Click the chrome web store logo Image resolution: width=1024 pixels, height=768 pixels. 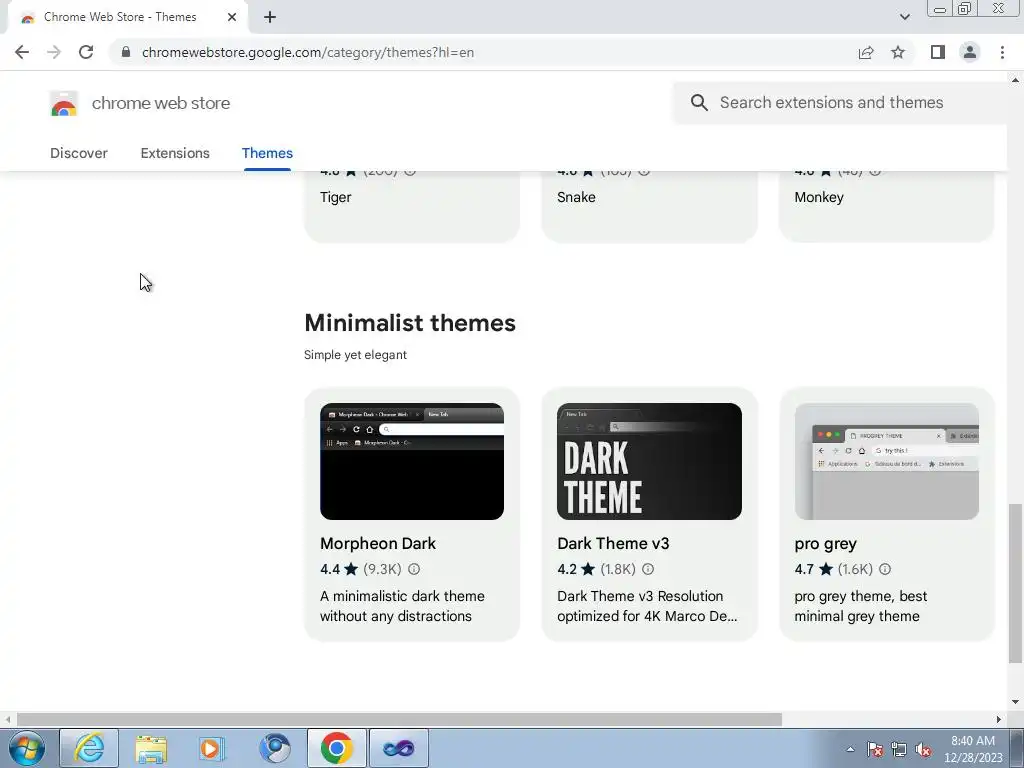[x=64, y=103]
